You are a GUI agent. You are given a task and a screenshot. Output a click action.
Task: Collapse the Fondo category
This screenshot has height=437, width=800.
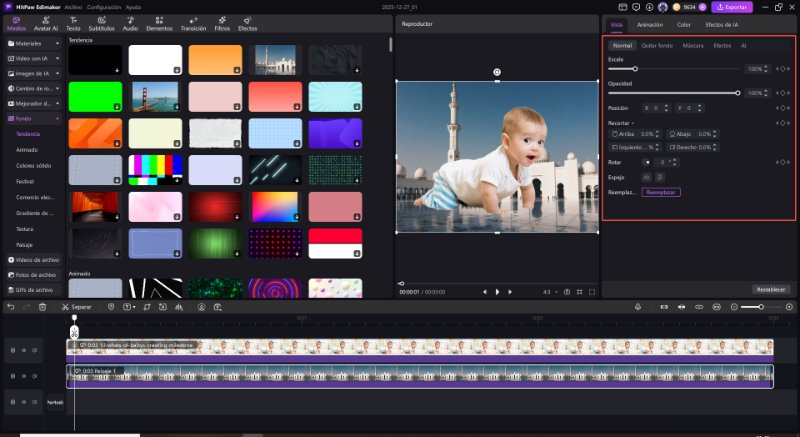pos(34,118)
